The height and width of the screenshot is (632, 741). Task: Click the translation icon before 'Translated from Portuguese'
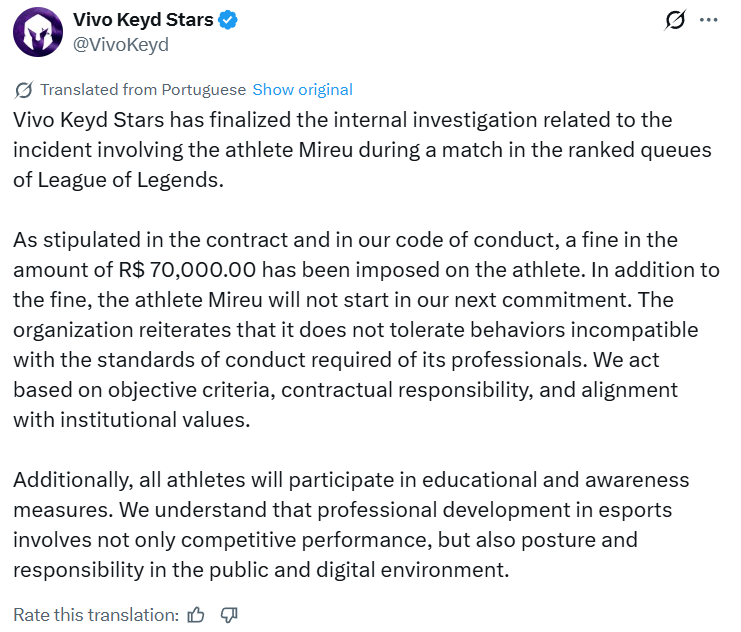[23, 90]
